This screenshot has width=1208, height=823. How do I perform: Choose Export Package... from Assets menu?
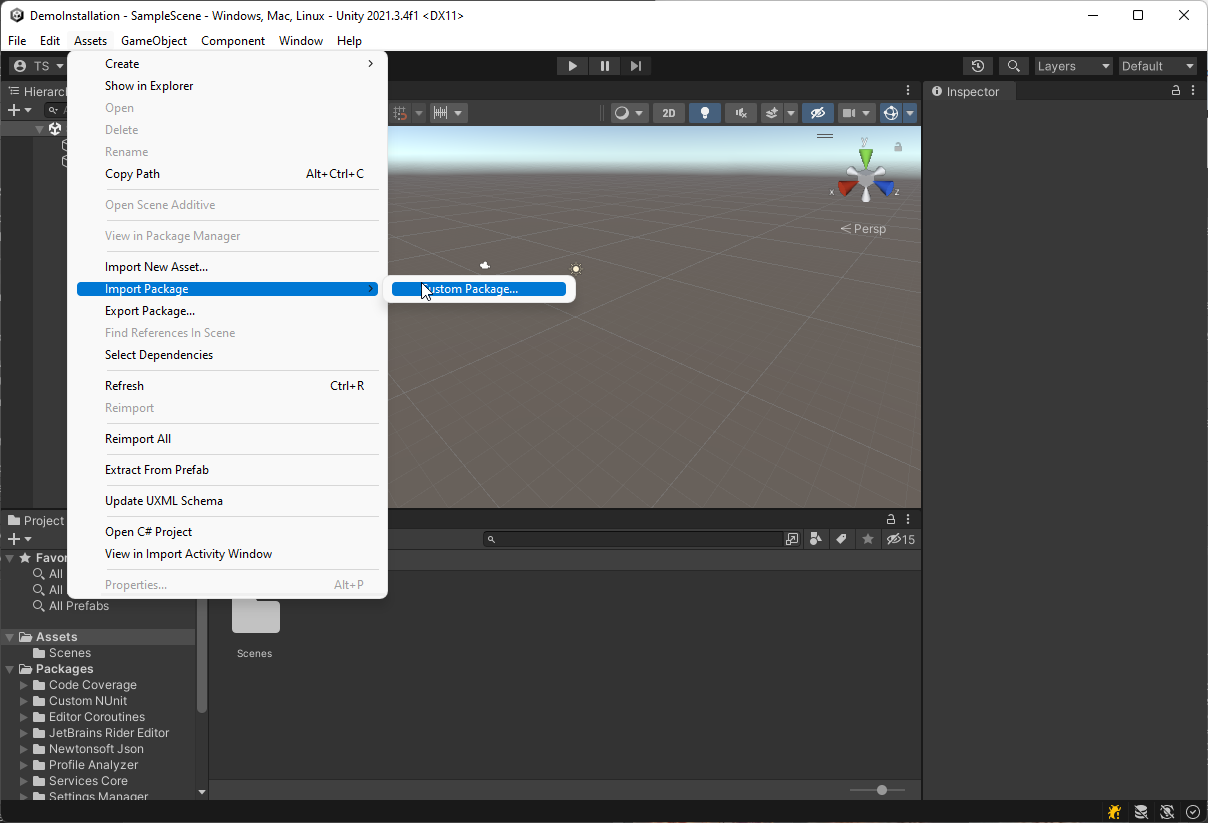150,311
